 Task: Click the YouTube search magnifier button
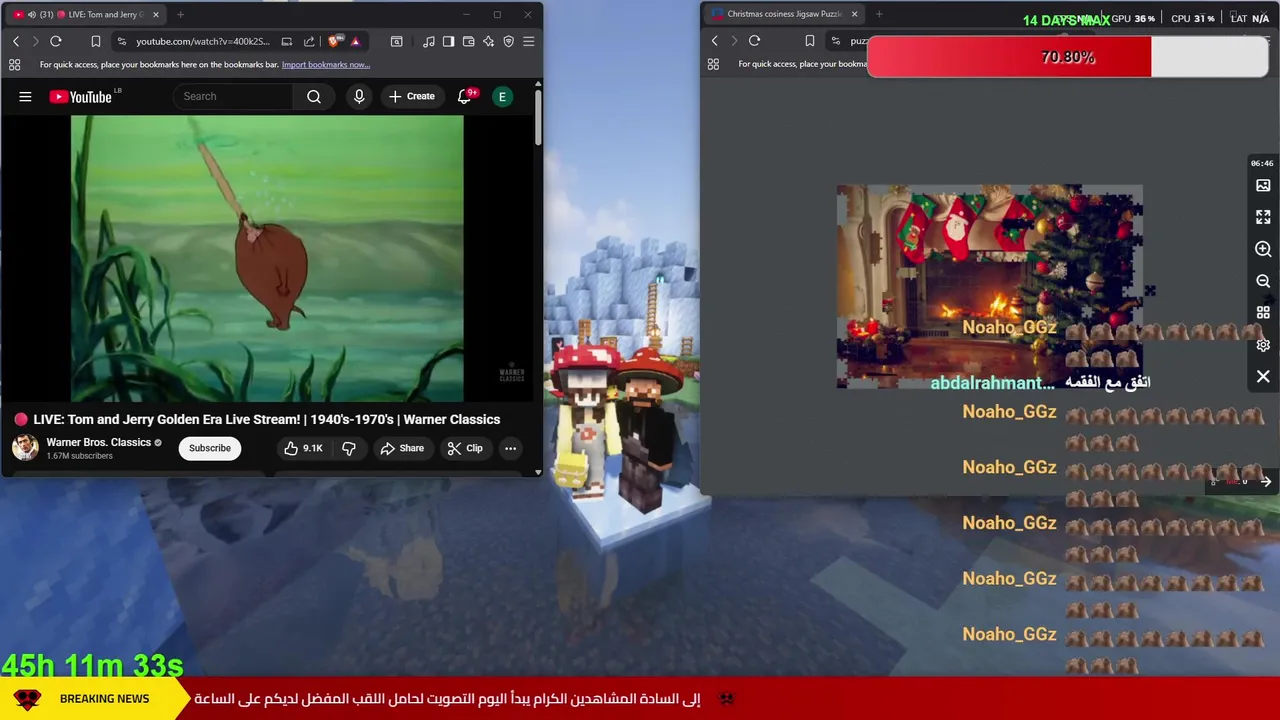point(314,96)
